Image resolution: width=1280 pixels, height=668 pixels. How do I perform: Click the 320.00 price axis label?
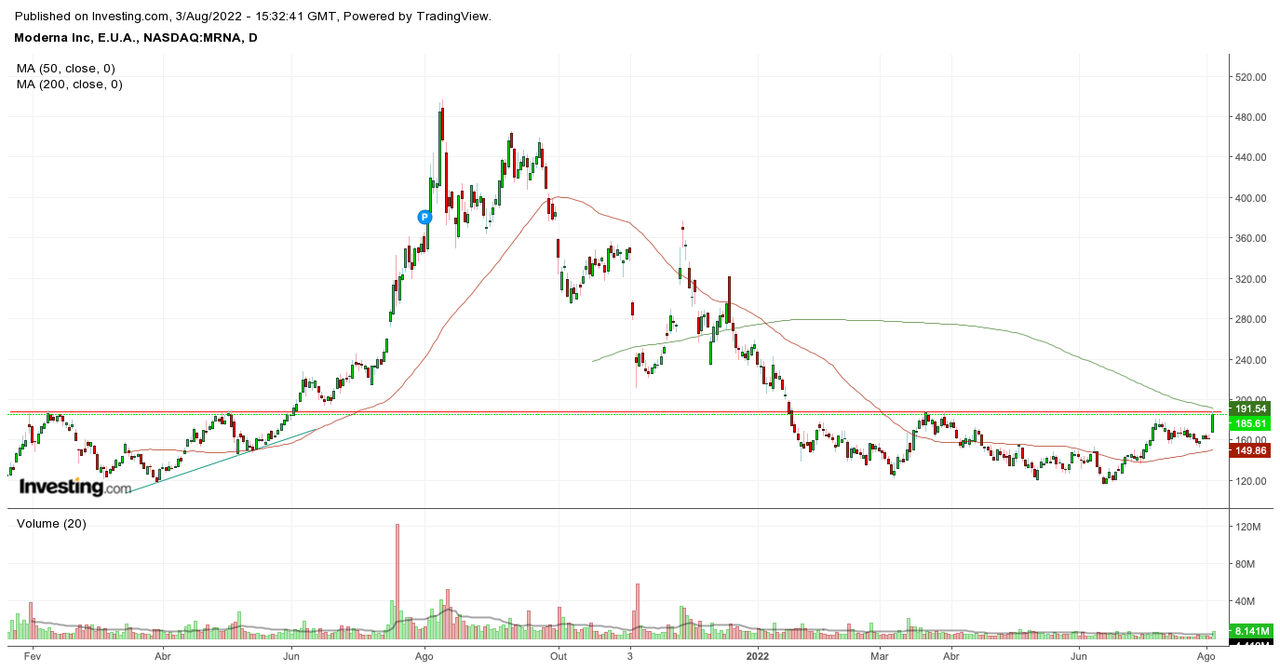(1252, 279)
